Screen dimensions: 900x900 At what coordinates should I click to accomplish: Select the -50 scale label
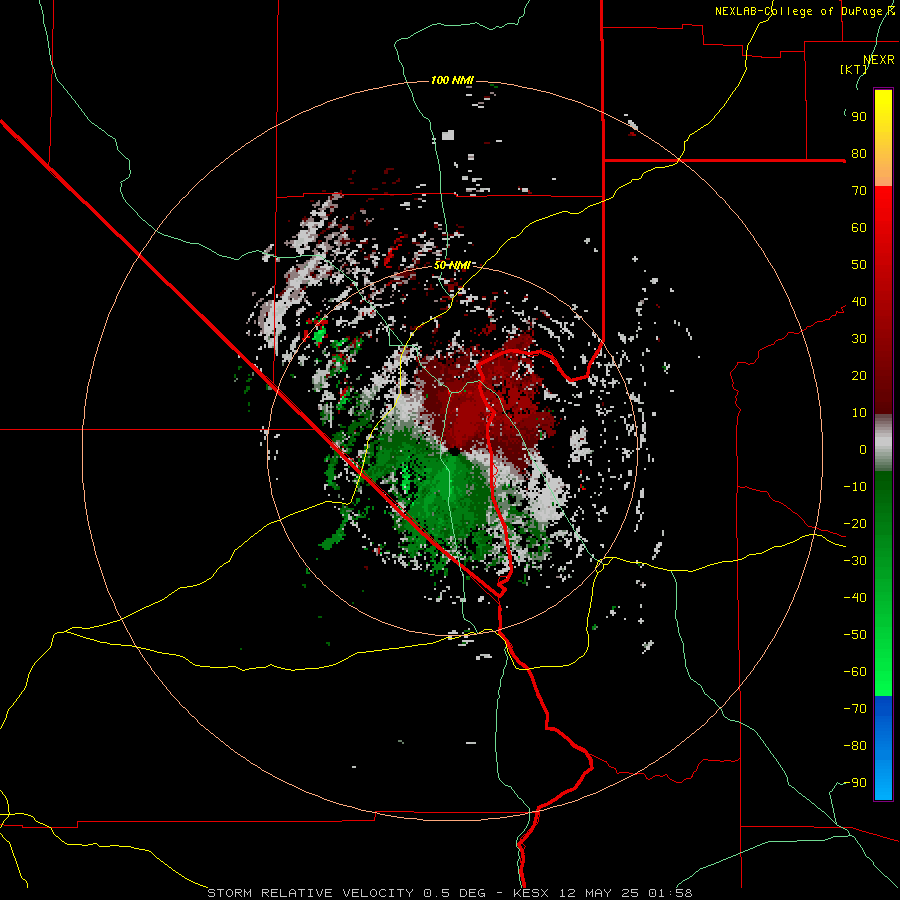click(x=855, y=635)
